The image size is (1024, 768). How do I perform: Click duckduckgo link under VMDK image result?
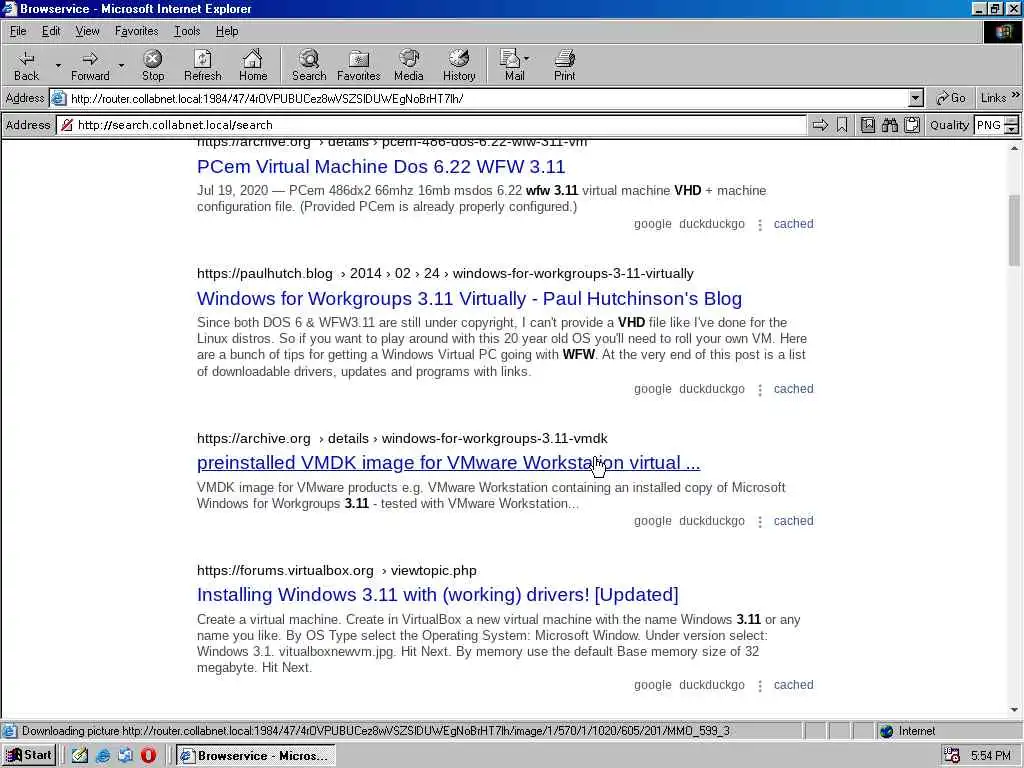click(712, 520)
